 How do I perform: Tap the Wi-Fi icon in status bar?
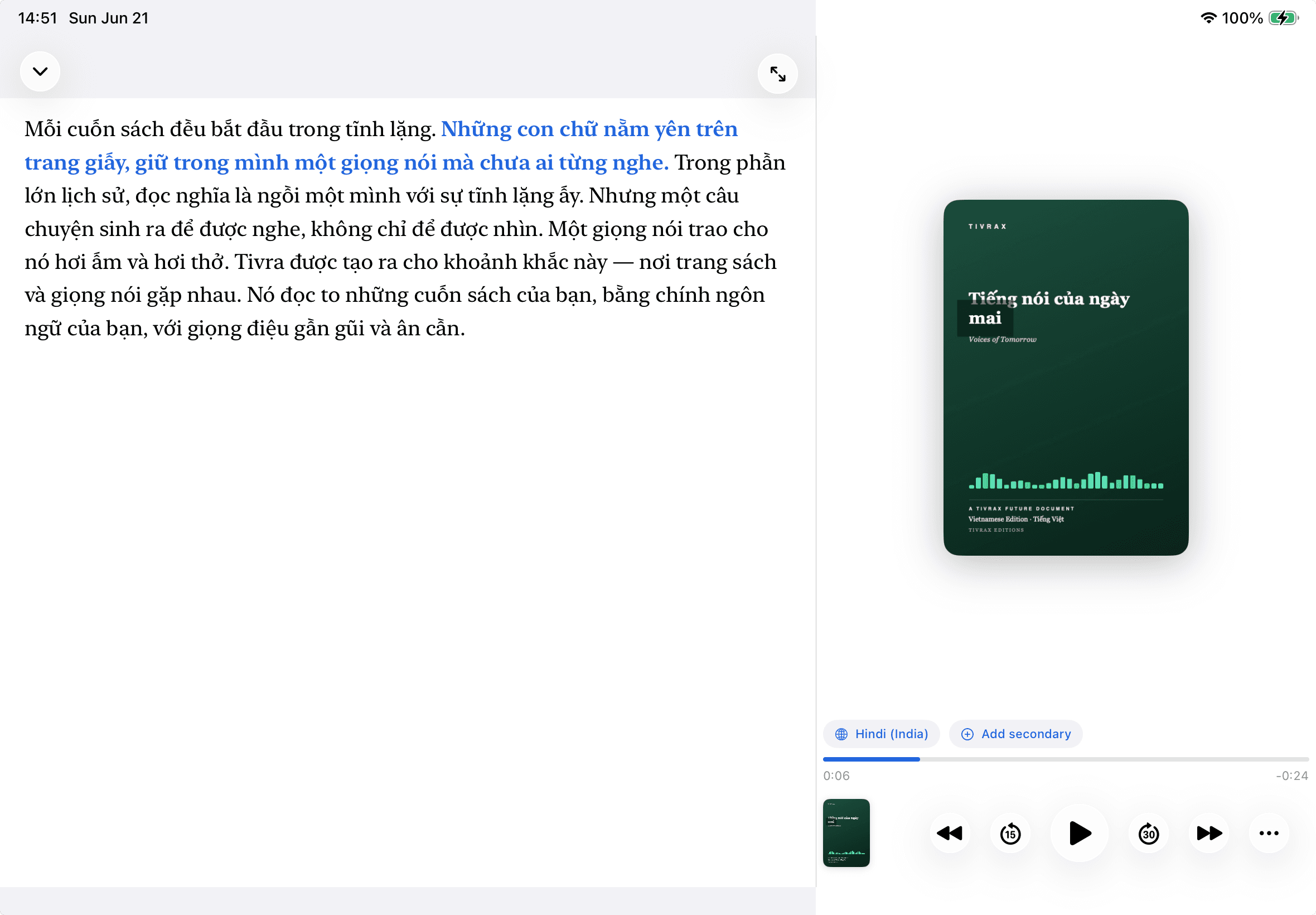(1208, 18)
